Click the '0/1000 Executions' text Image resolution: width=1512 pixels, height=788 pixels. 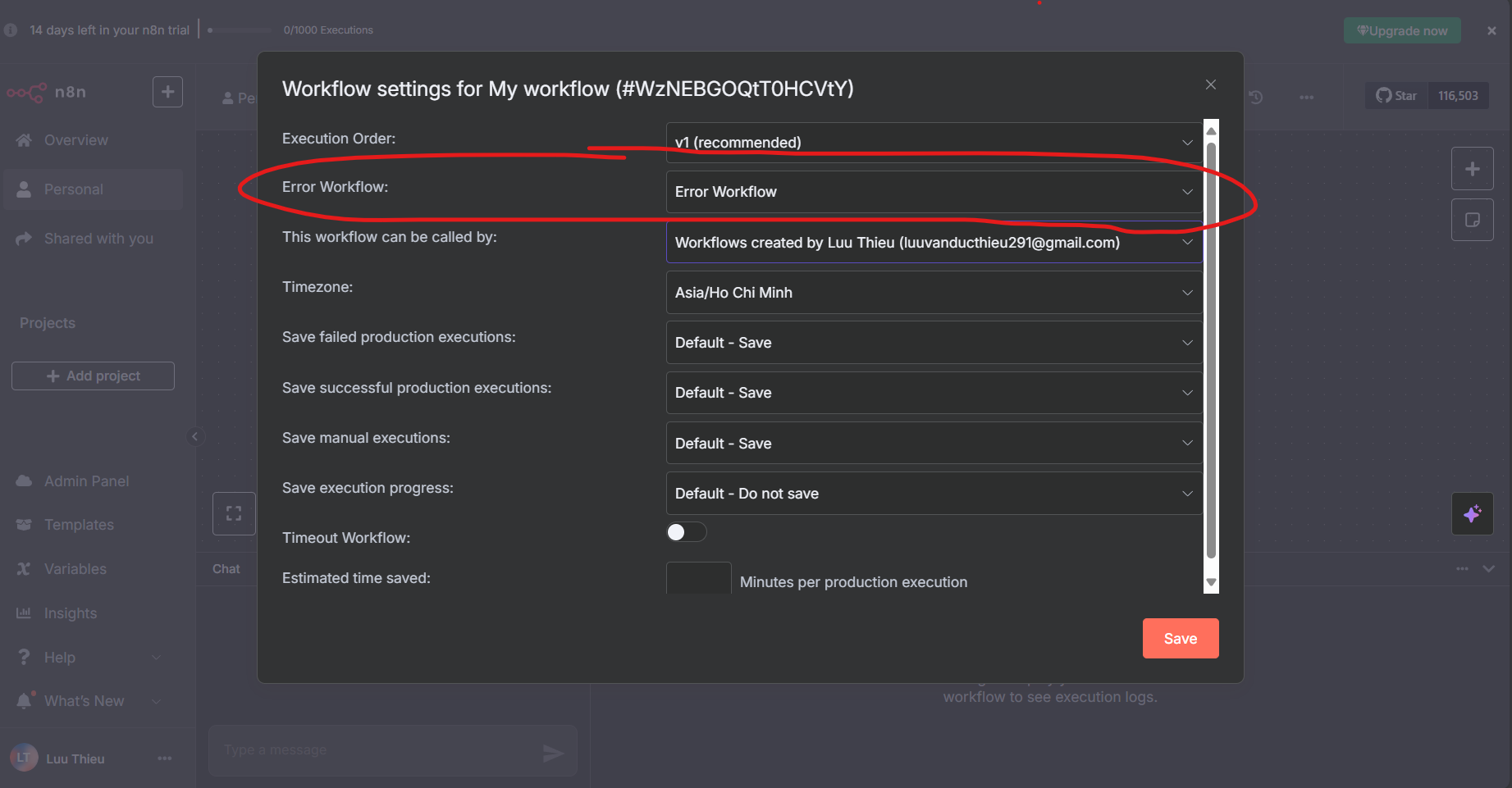tap(328, 30)
